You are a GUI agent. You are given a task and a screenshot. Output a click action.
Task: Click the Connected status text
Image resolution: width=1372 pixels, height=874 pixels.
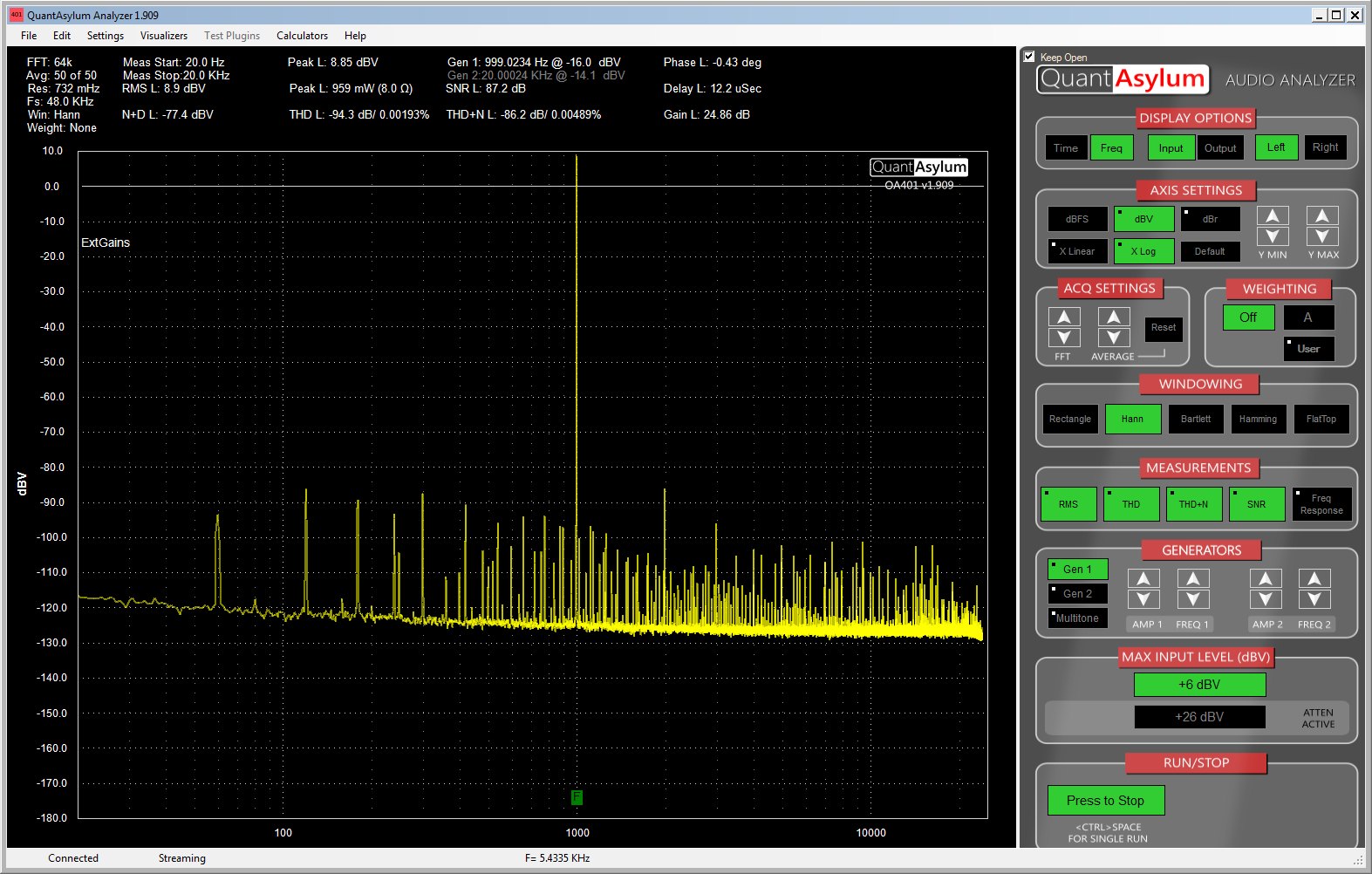click(73, 858)
